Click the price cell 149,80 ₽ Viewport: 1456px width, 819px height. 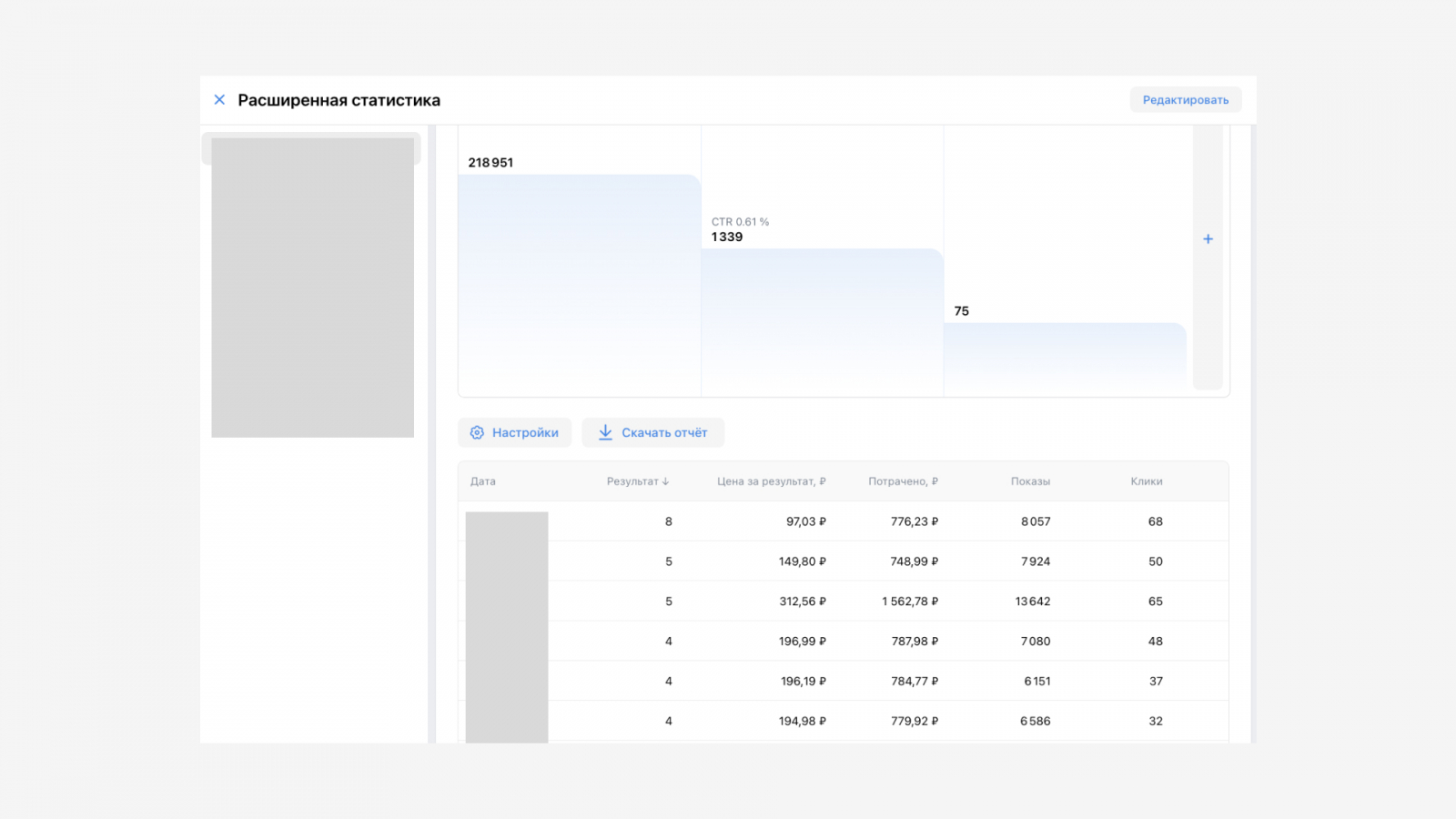[x=803, y=561]
